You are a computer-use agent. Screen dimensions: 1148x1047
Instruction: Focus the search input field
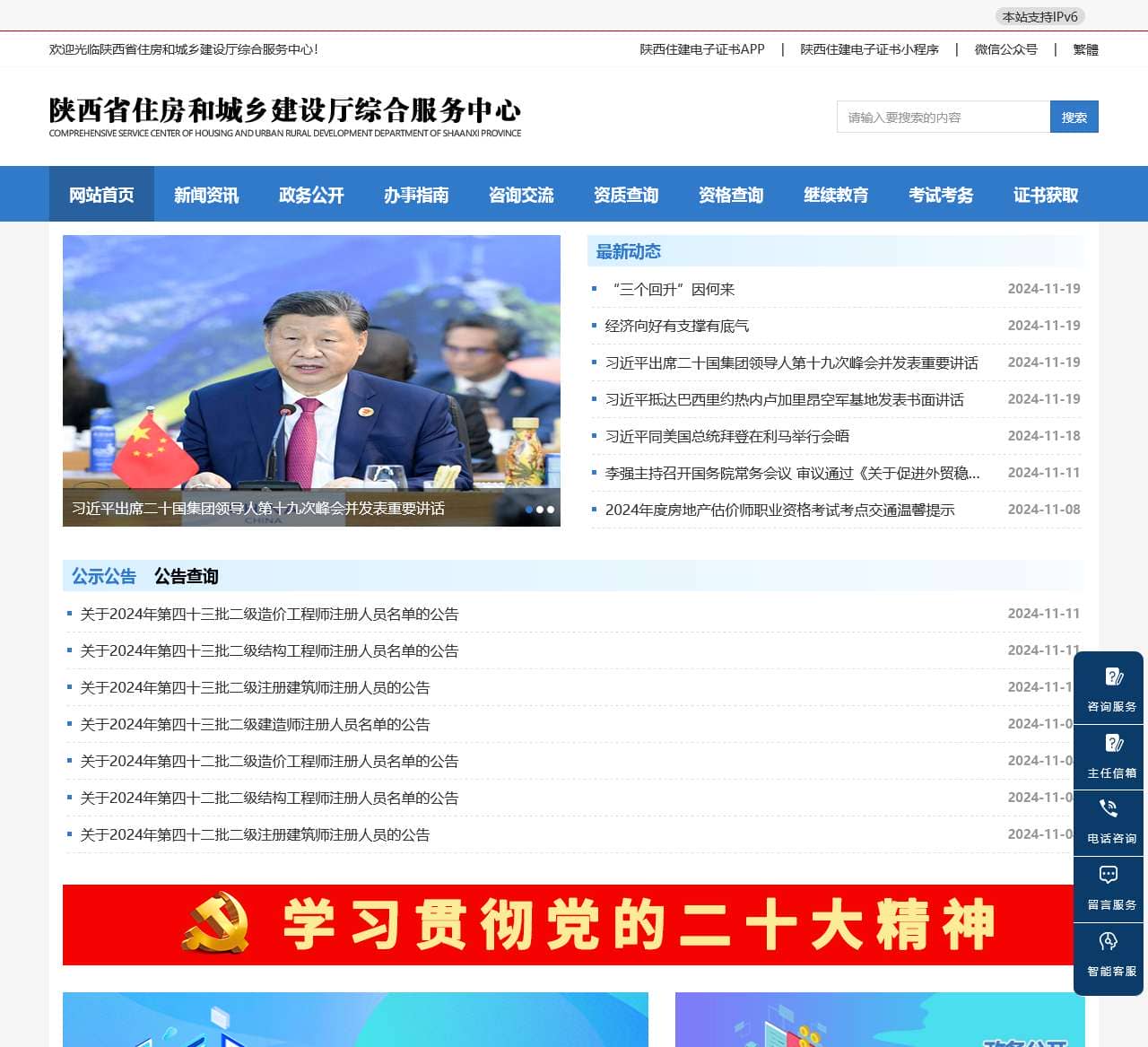point(944,117)
